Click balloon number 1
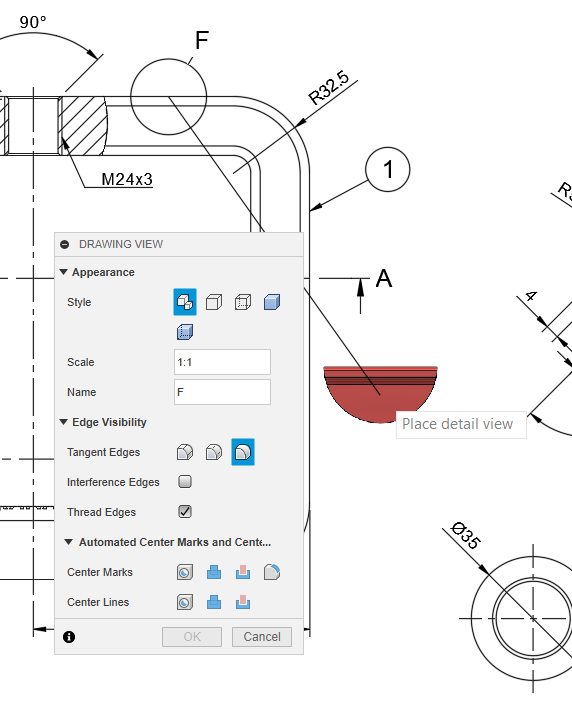This screenshot has width=572, height=715. (x=388, y=169)
